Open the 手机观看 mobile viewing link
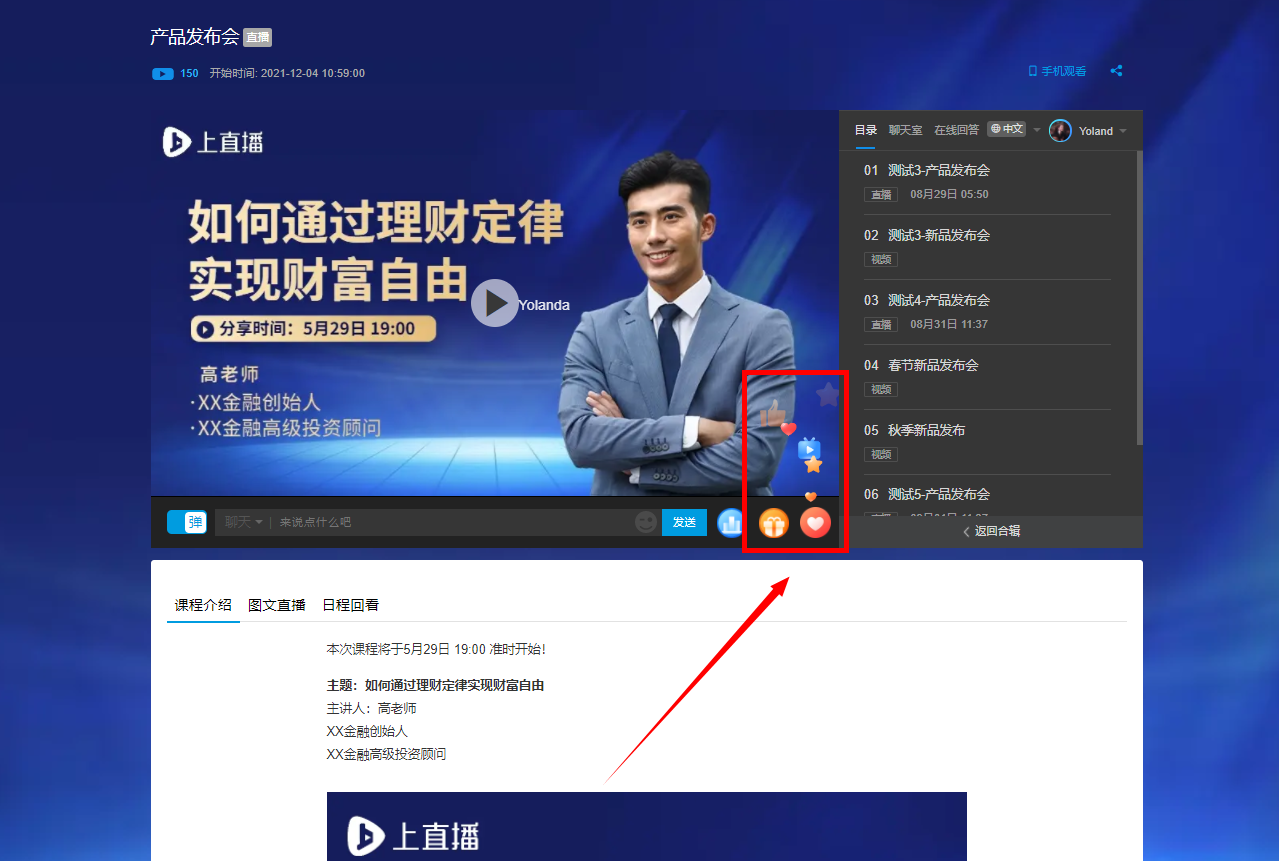Image resolution: width=1279 pixels, height=861 pixels. pyautogui.click(x=1057, y=72)
